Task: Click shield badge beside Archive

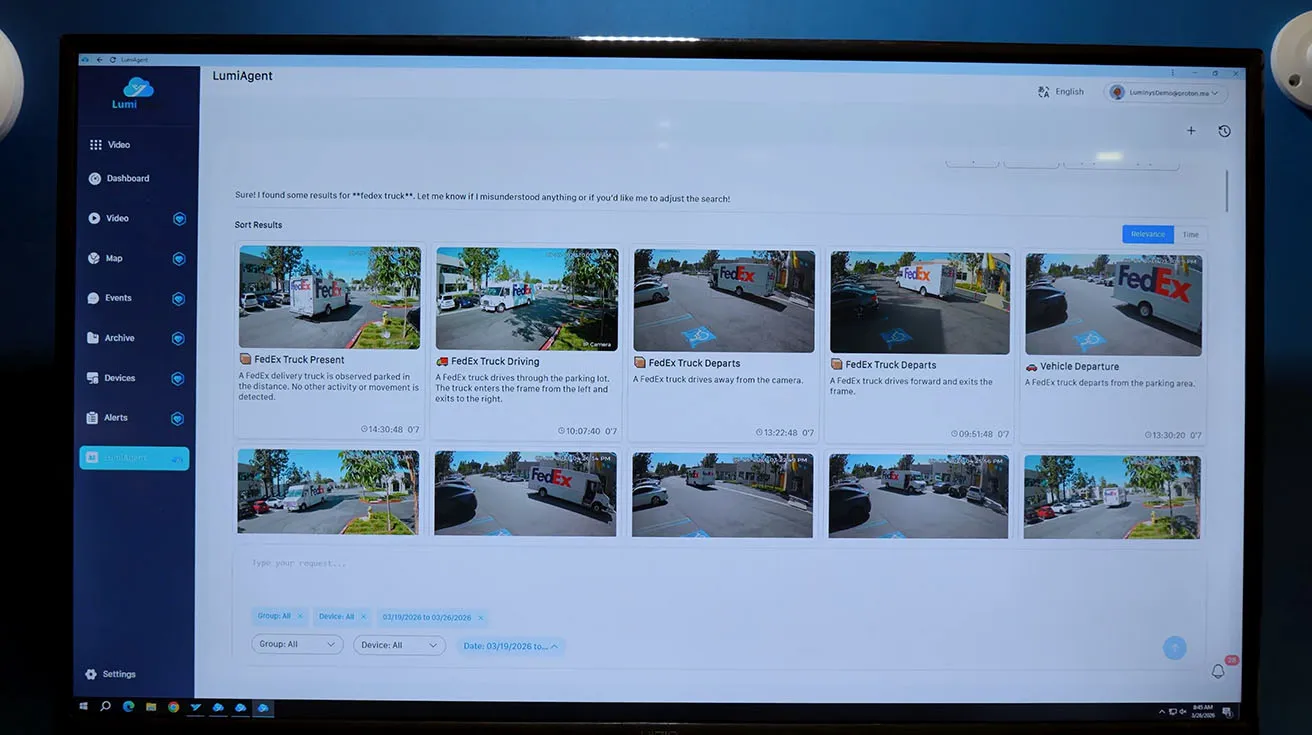Action: [178, 339]
